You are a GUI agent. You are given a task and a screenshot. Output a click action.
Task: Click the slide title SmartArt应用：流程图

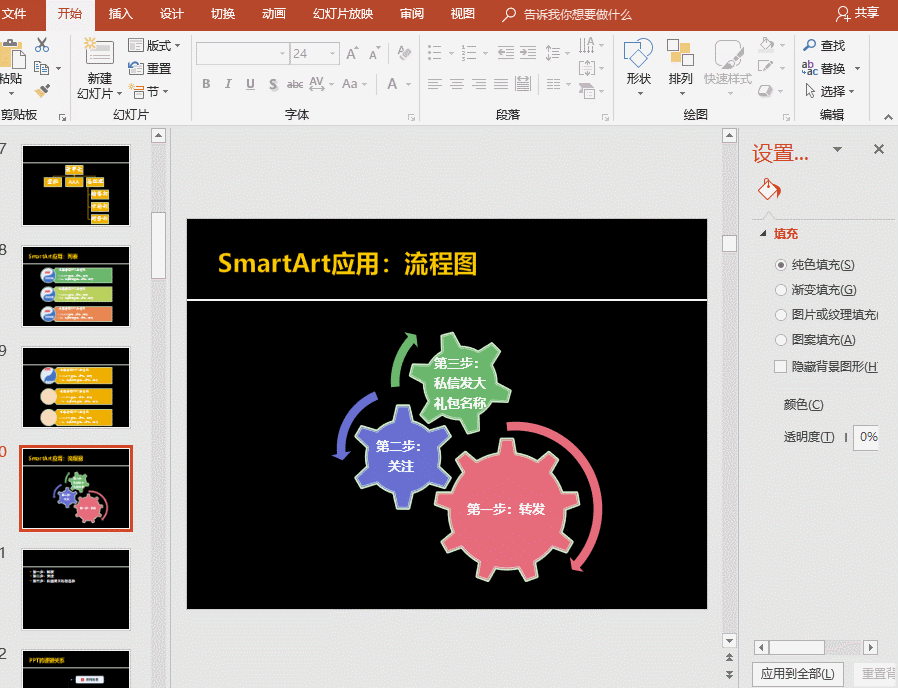pyautogui.click(x=347, y=264)
